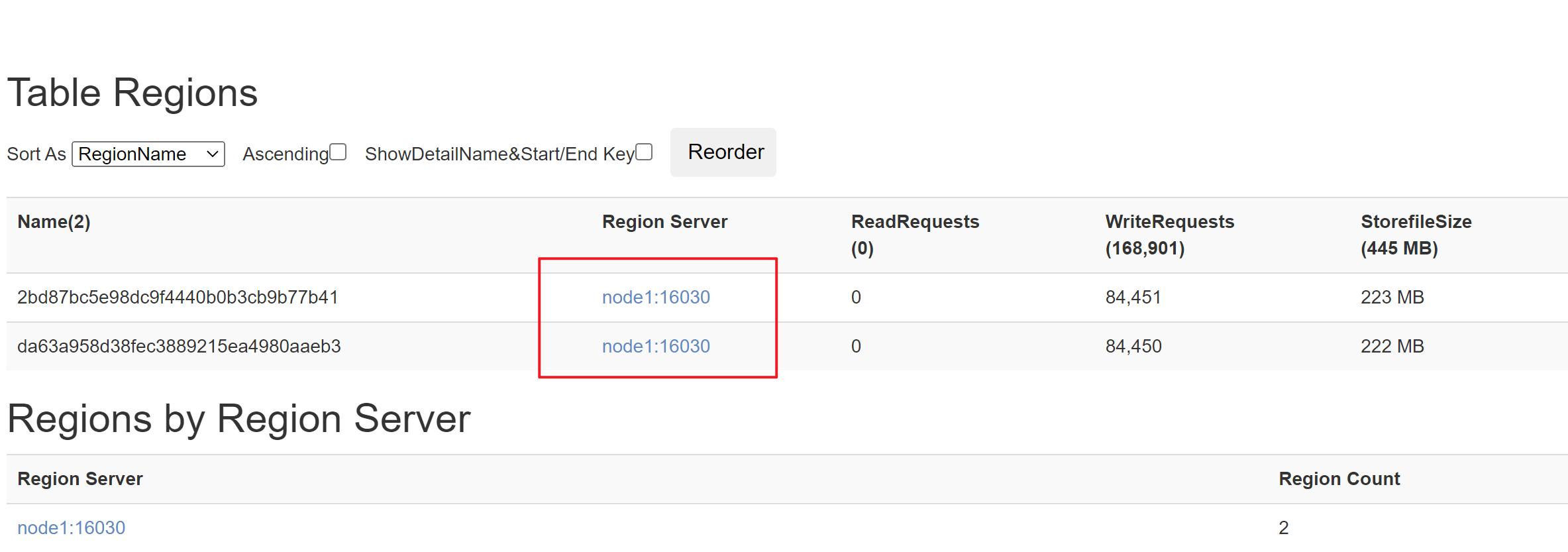Screen dimensions: 1568x552
Task: Click the Region Count column header
Action: 1339,479
